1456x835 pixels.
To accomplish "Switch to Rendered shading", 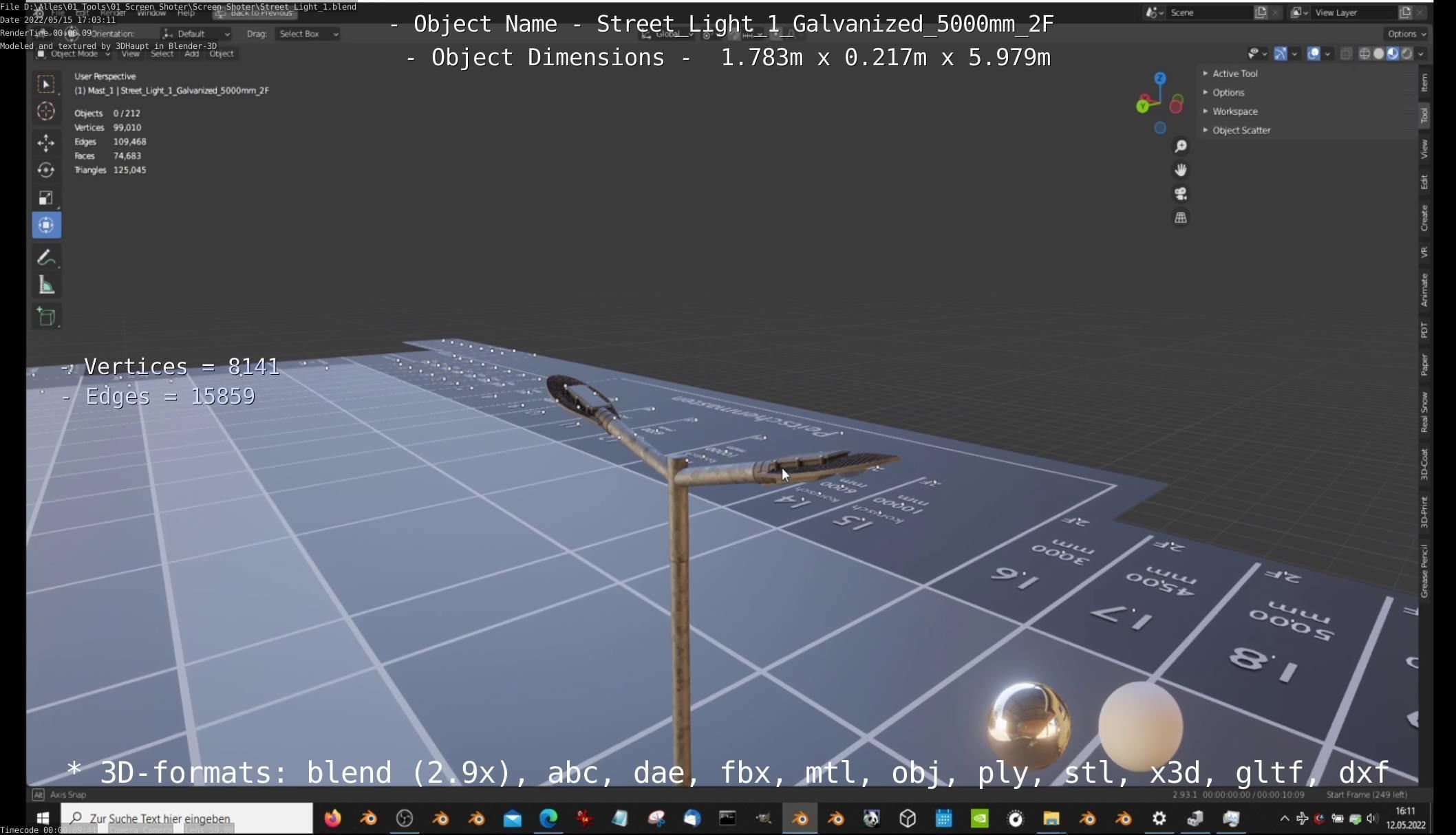I will [1407, 54].
